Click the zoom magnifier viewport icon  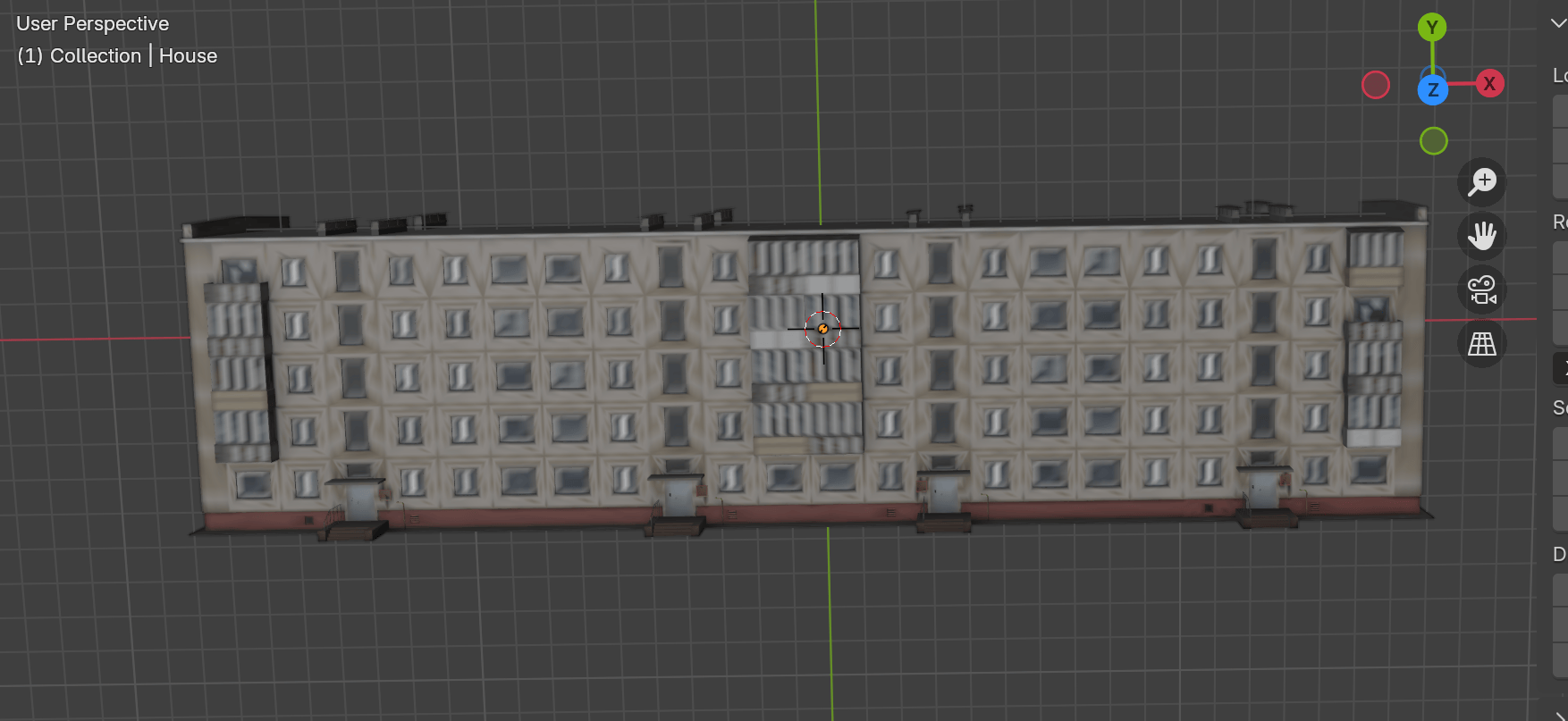point(1482,182)
